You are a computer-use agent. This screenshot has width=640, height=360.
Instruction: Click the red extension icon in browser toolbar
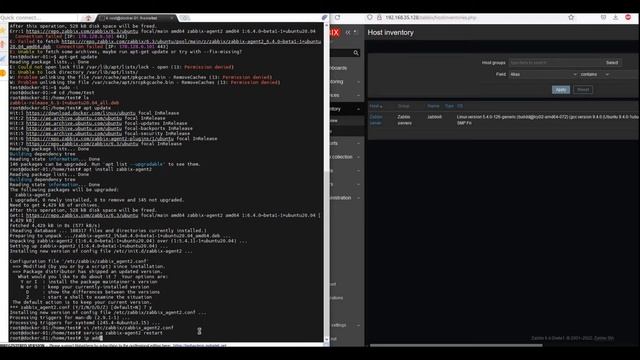point(628,18)
